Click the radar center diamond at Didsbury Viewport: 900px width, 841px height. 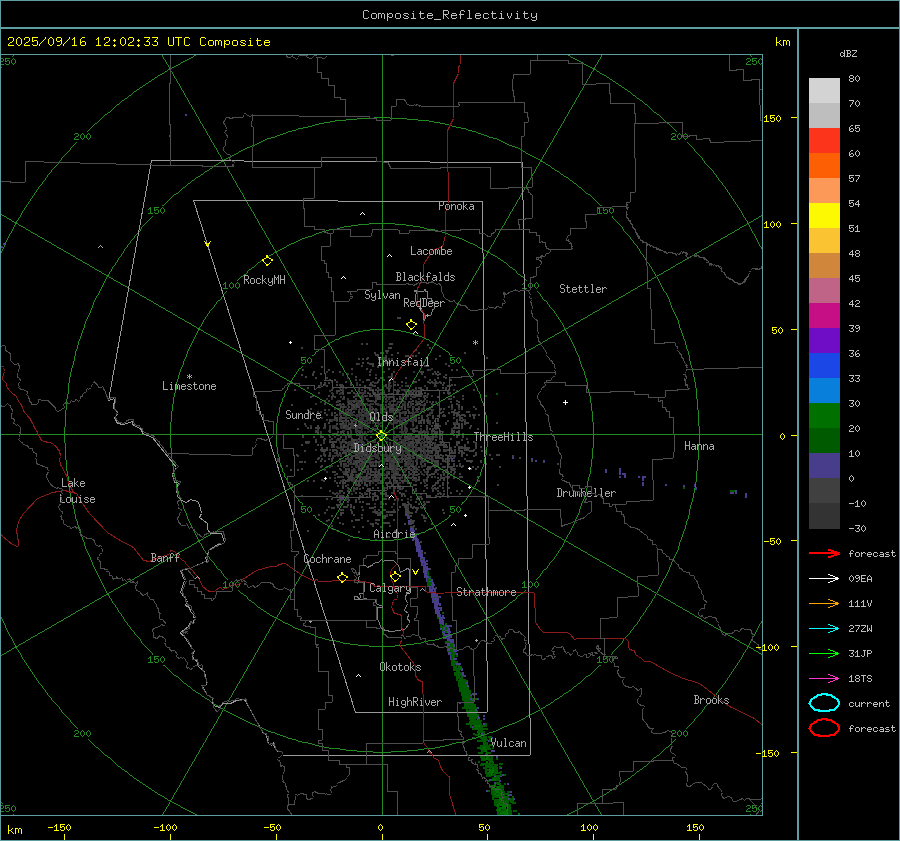tap(381, 435)
